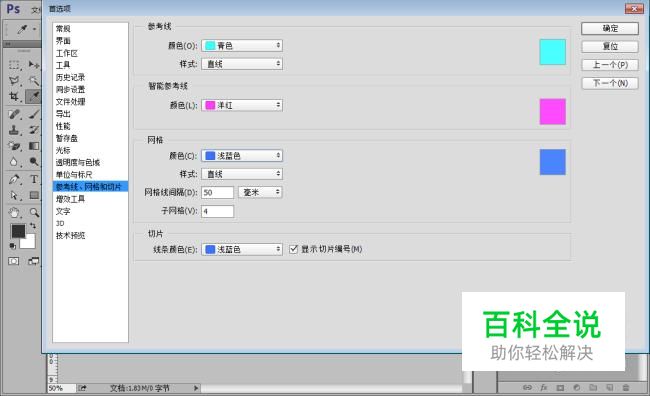Select the Zoom tool in toolbox
Viewport: 650px width, 396px height.
tap(34, 213)
